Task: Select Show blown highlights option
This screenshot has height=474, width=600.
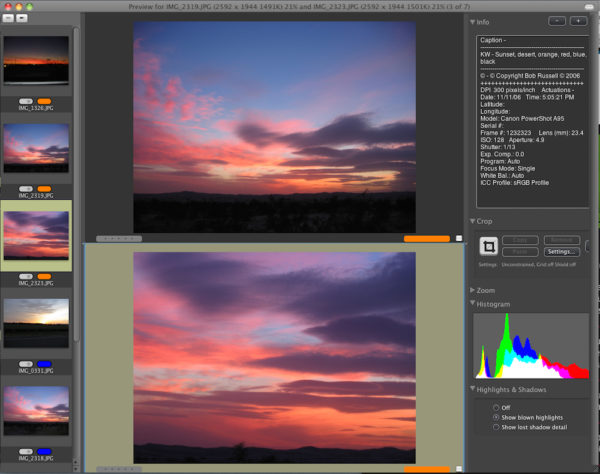Action: pos(495,417)
